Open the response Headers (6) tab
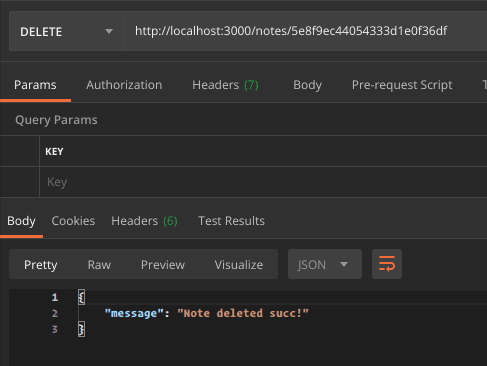 point(144,221)
